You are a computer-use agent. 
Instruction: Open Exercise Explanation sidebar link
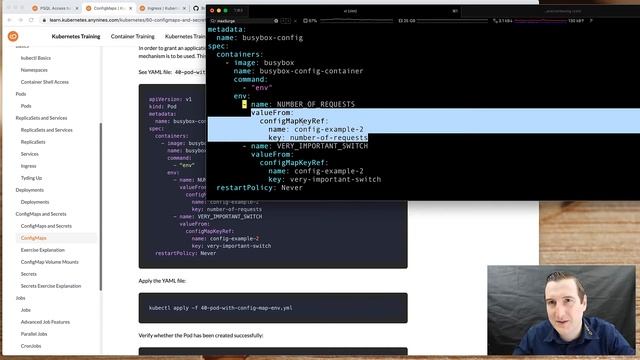(43, 250)
